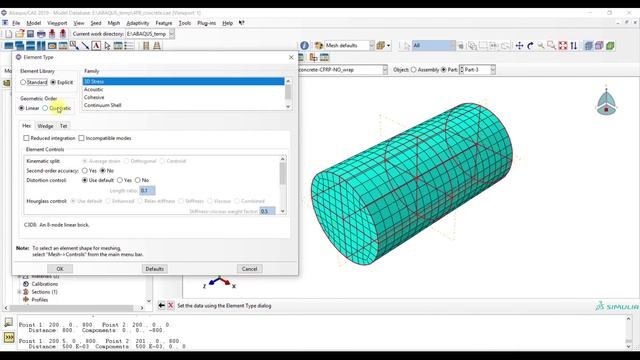The height and width of the screenshot is (360, 640).
Task: Select the Rotate View tool
Action: click(x=530, y=46)
